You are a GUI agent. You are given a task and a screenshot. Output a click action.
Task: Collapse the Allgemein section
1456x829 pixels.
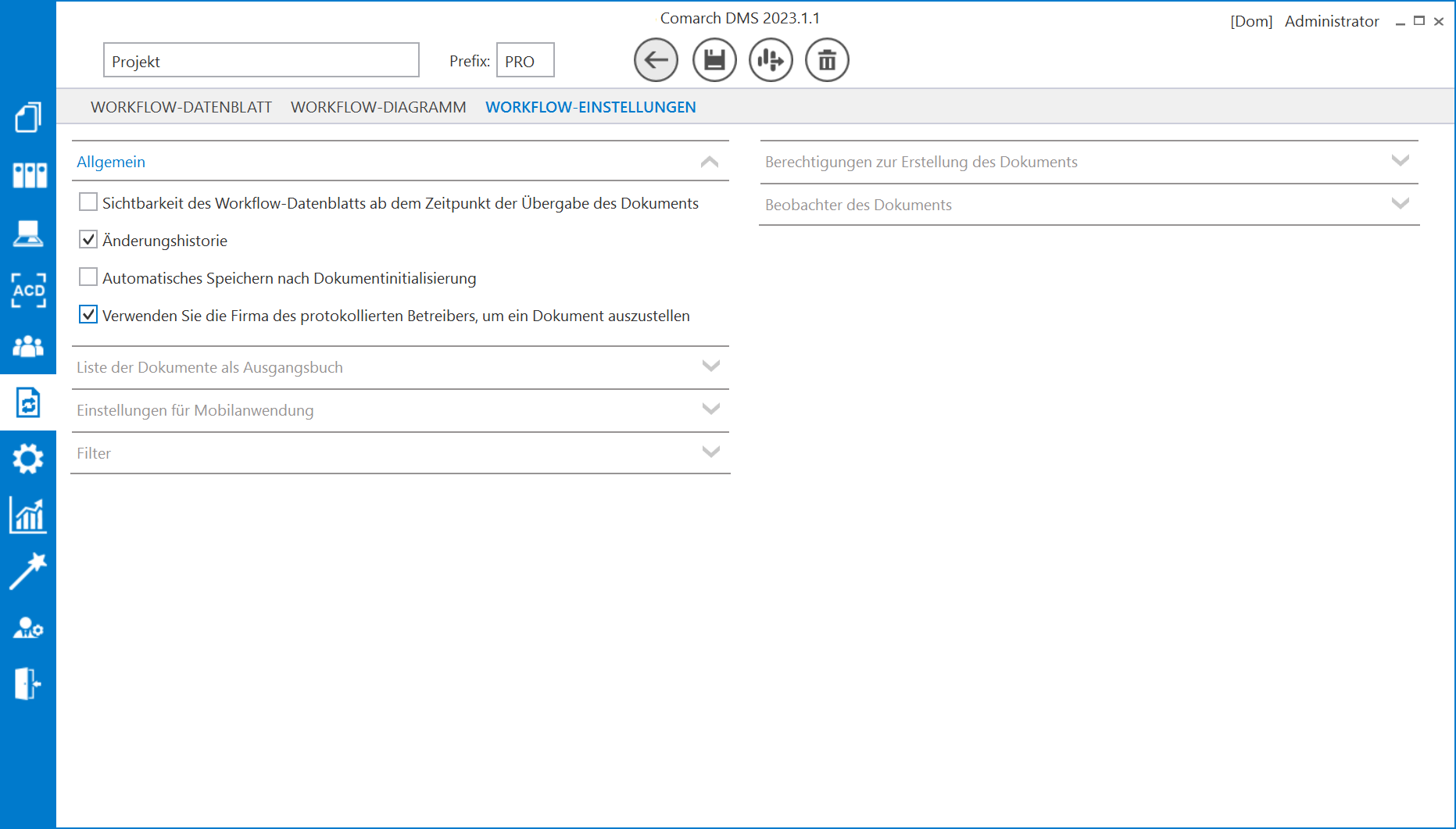pos(710,161)
